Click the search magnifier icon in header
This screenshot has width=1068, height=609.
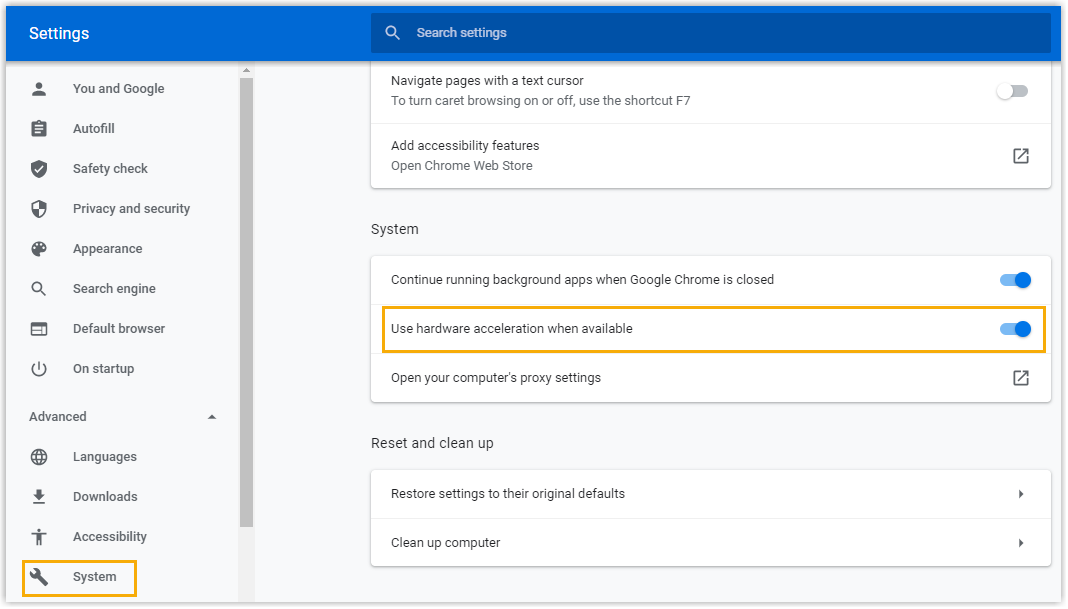pyautogui.click(x=392, y=33)
